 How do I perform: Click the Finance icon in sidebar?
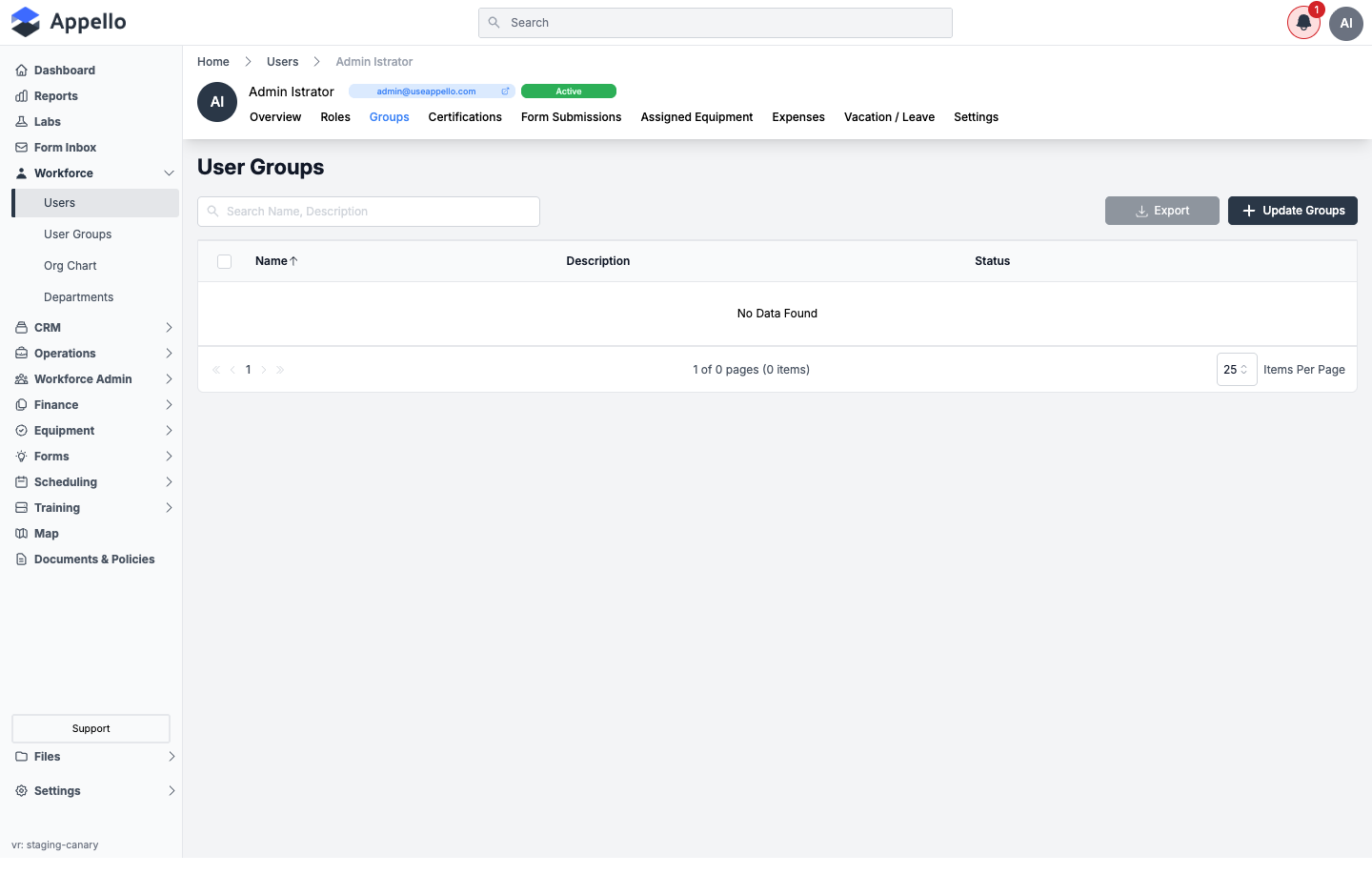21,405
